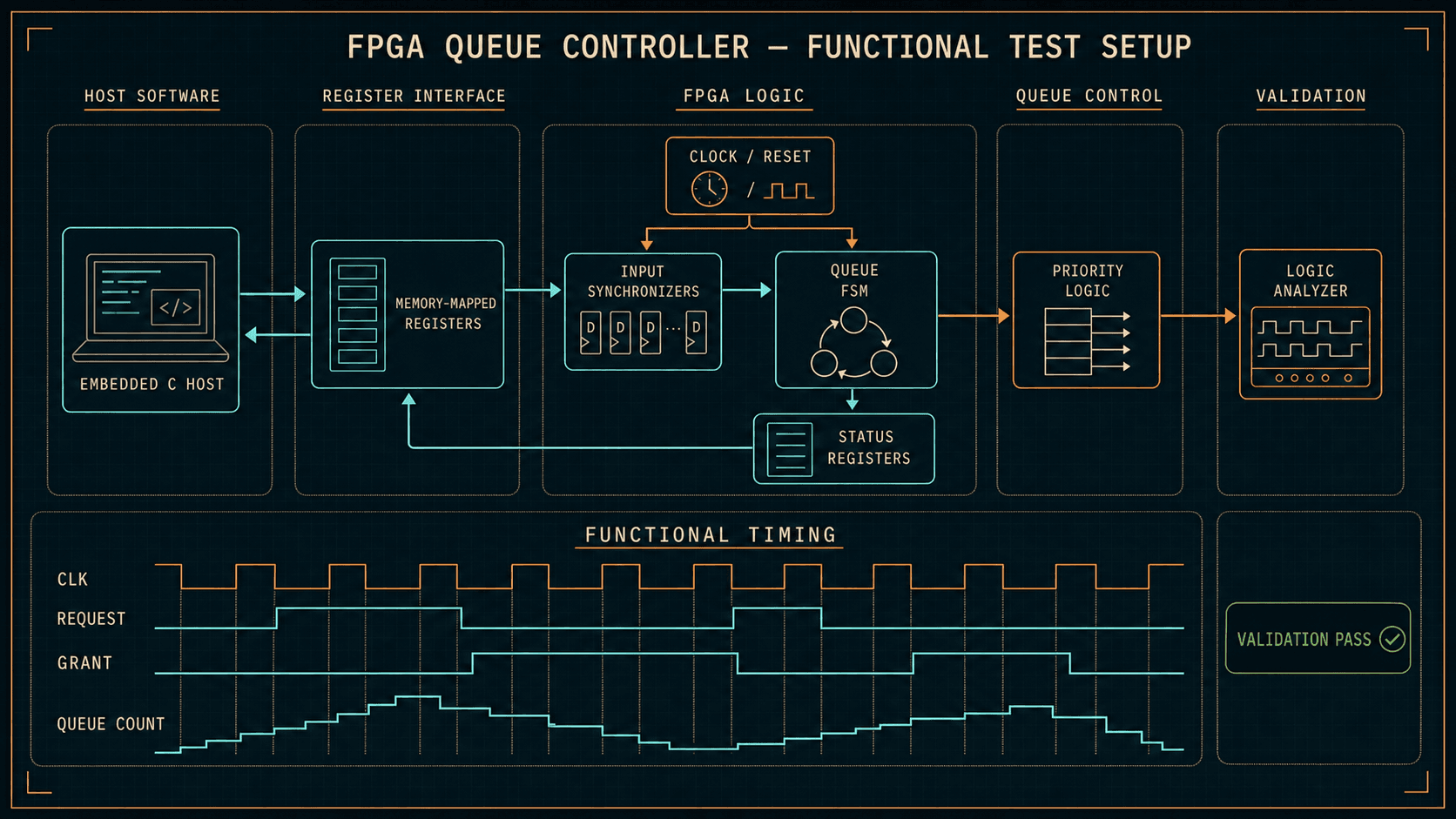This screenshot has width=1456, height=819.
Task: Click the code brackets symbol on the laptop screen
Action: pos(176,307)
